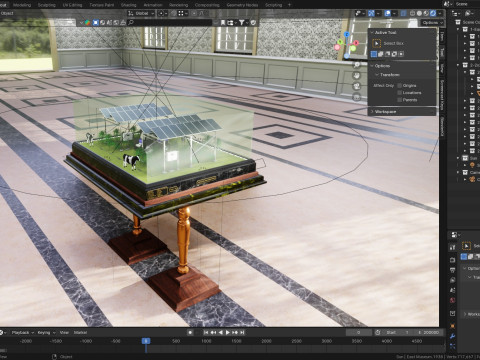Add a new workspace with plus icon

coord(289,5)
